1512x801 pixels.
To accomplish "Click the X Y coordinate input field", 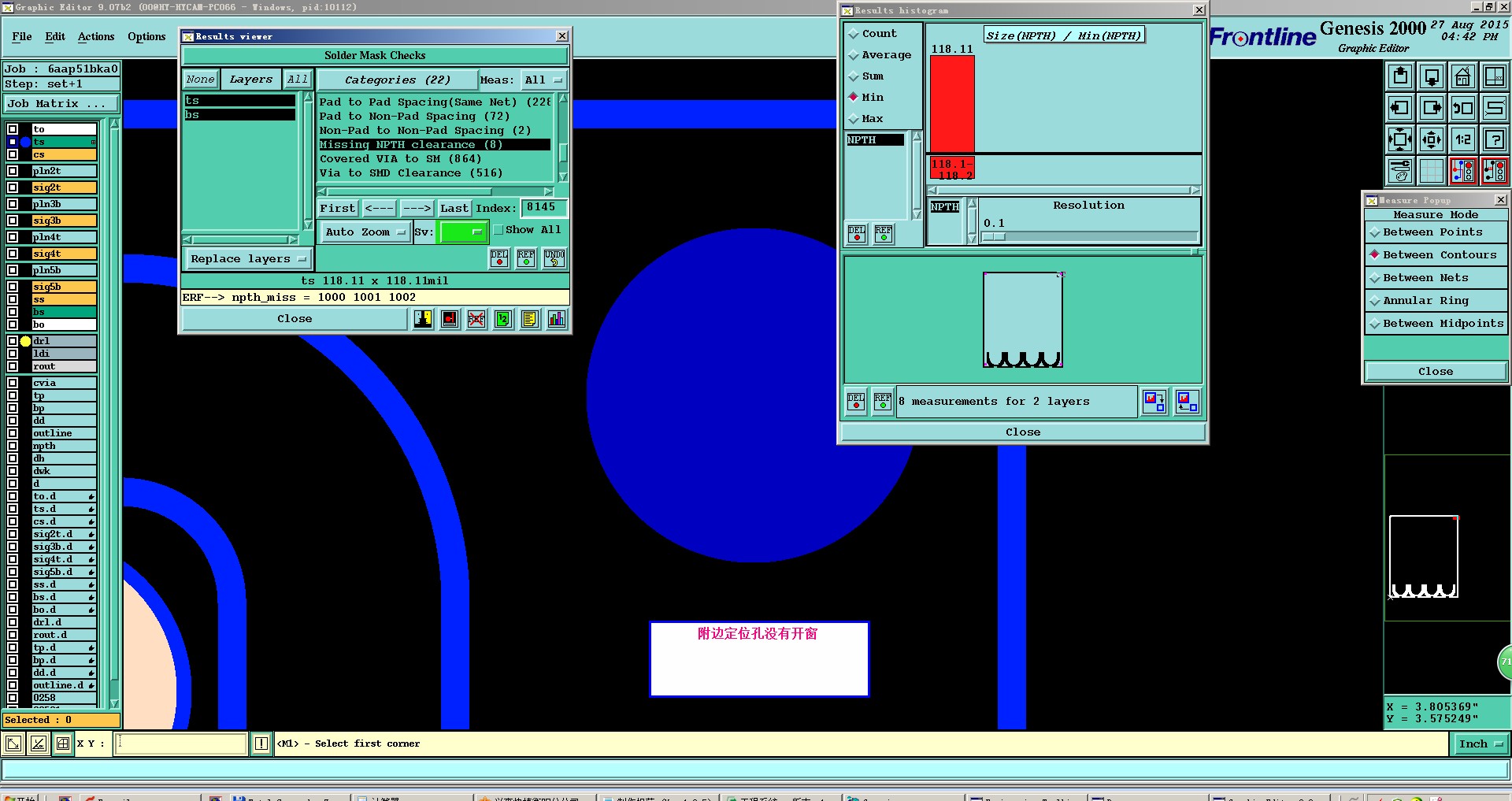I will [180, 744].
